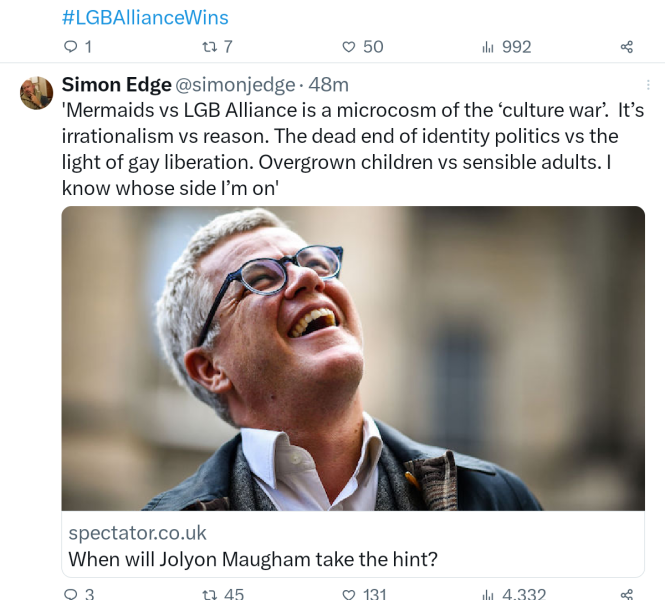Open the three-dot menu on Simon Edge's tweet
This screenshot has width=665, height=600.
(648, 85)
